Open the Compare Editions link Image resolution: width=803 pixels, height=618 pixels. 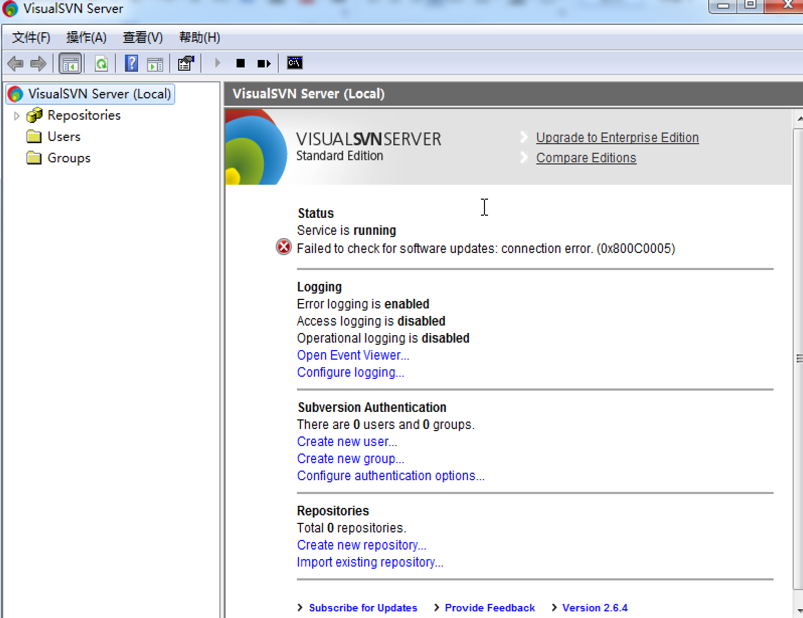(586, 158)
